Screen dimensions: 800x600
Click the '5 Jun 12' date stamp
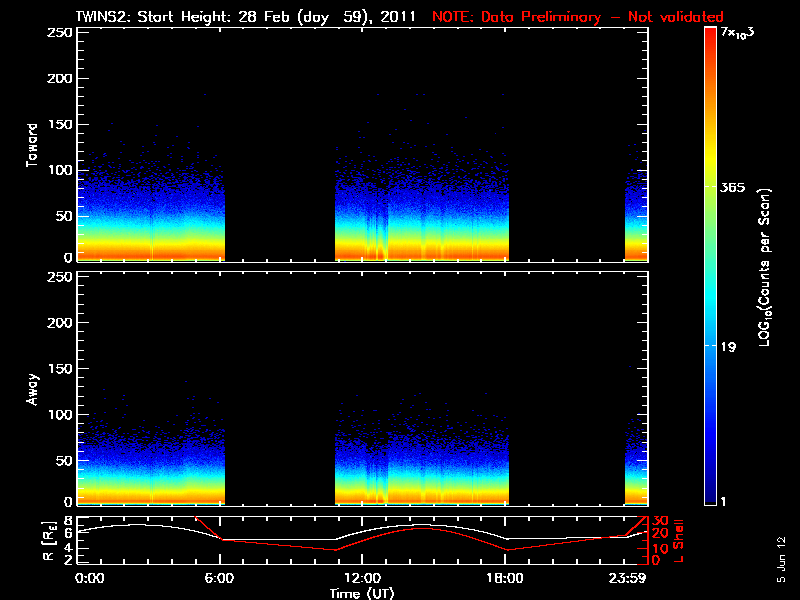pyautogui.click(x=781, y=559)
